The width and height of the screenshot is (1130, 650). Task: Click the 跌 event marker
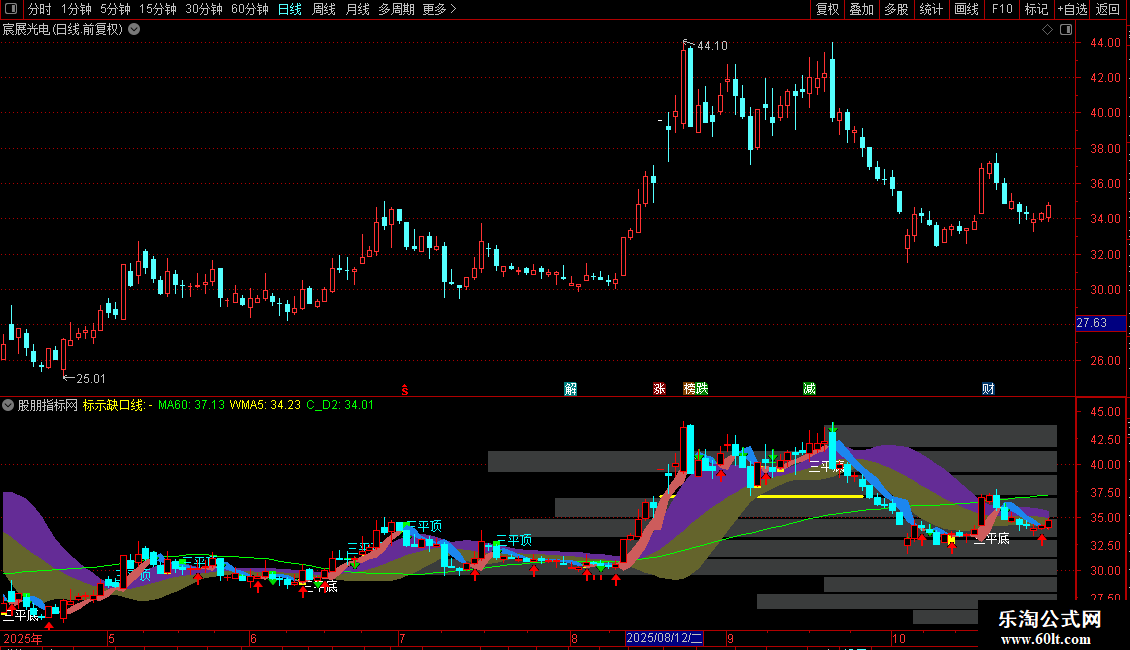(x=703, y=389)
